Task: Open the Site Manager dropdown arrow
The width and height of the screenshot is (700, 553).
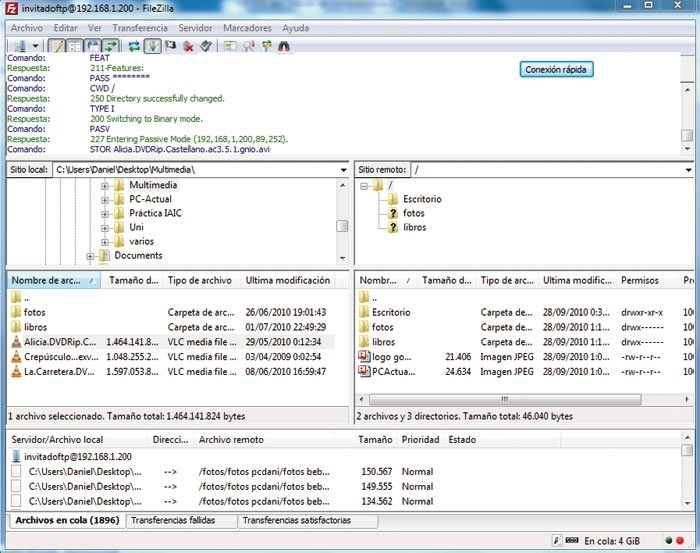Action: [35, 46]
